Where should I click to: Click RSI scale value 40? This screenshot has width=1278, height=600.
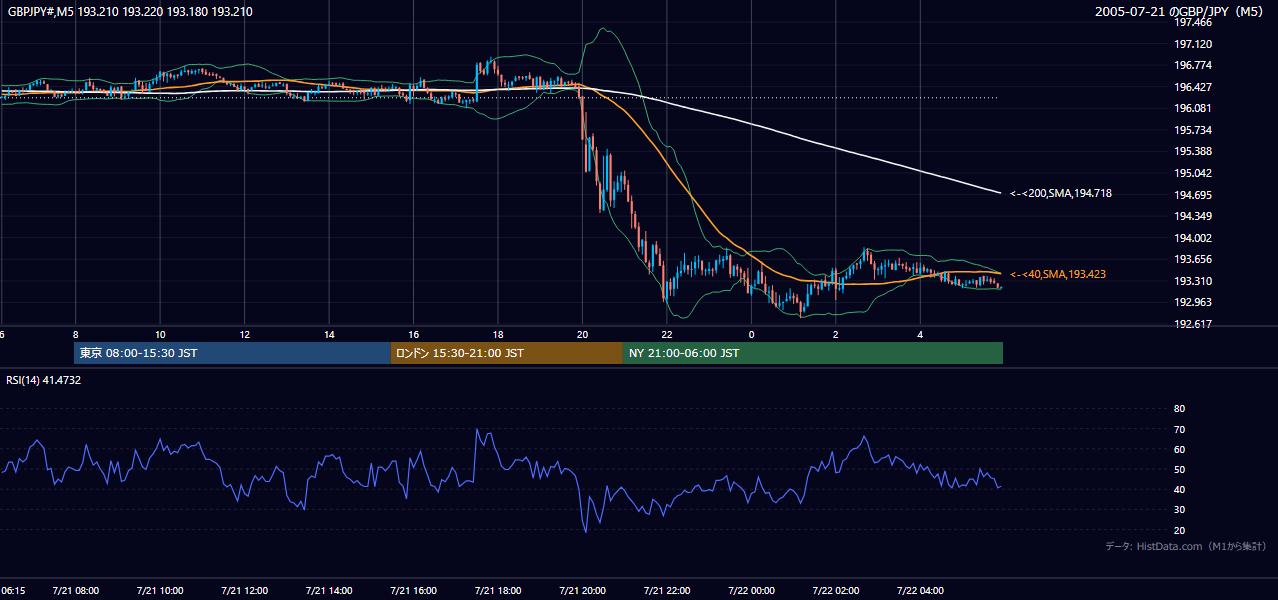1179,489
